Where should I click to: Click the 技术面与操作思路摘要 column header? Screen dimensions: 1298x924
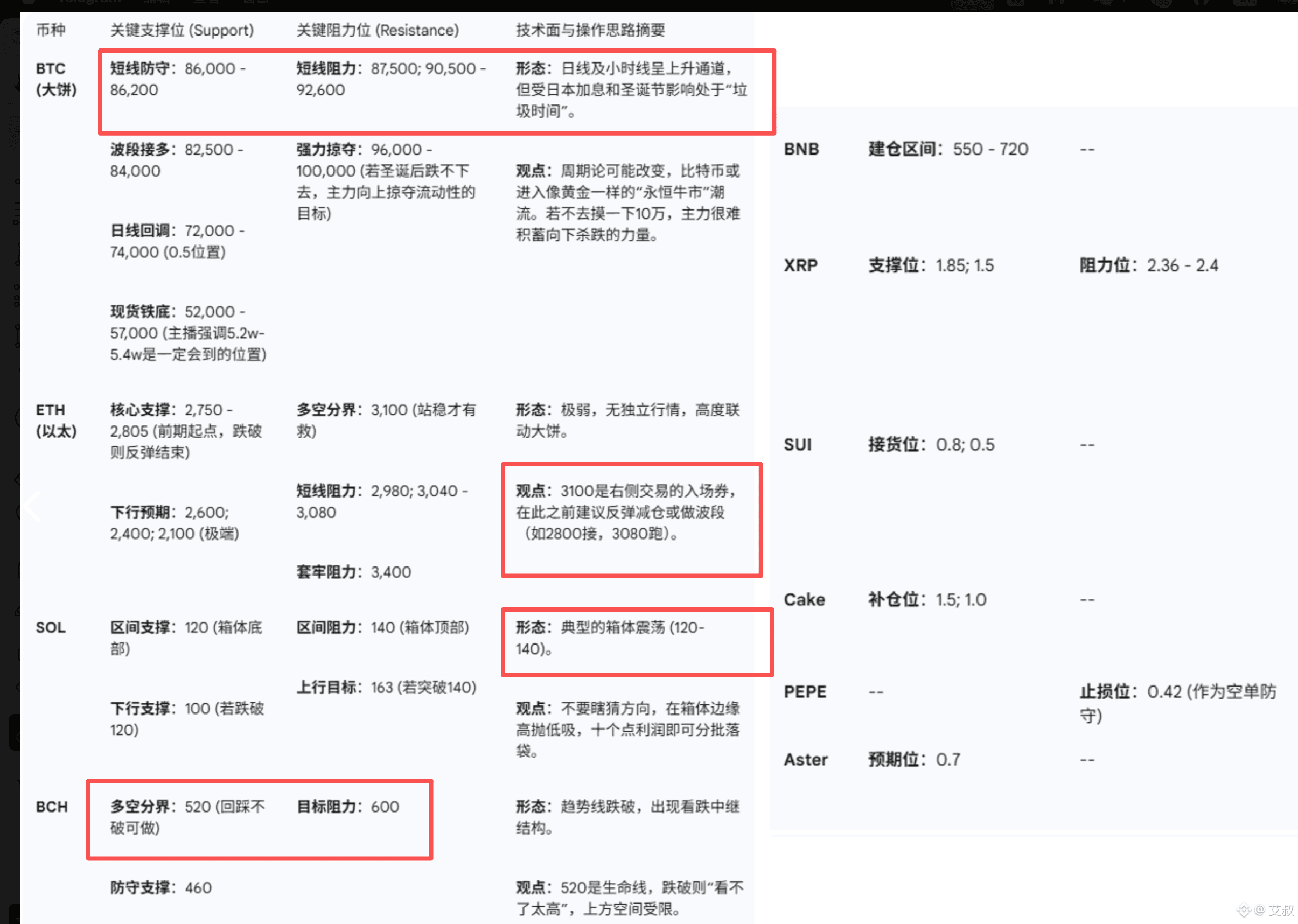pos(590,30)
